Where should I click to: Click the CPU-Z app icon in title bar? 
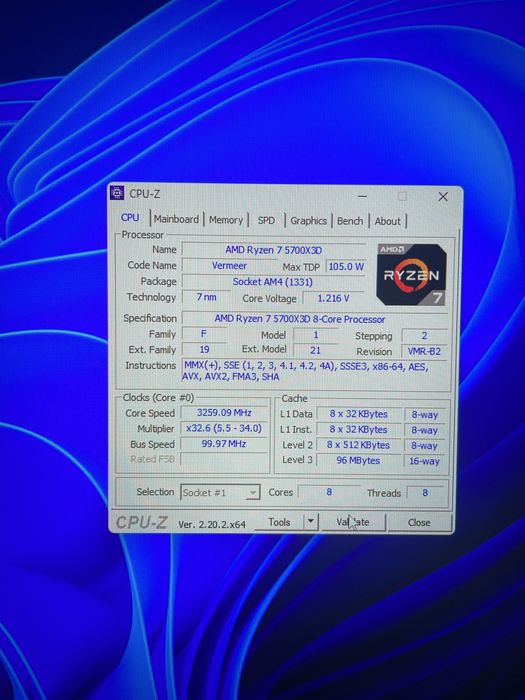pyautogui.click(x=117, y=193)
